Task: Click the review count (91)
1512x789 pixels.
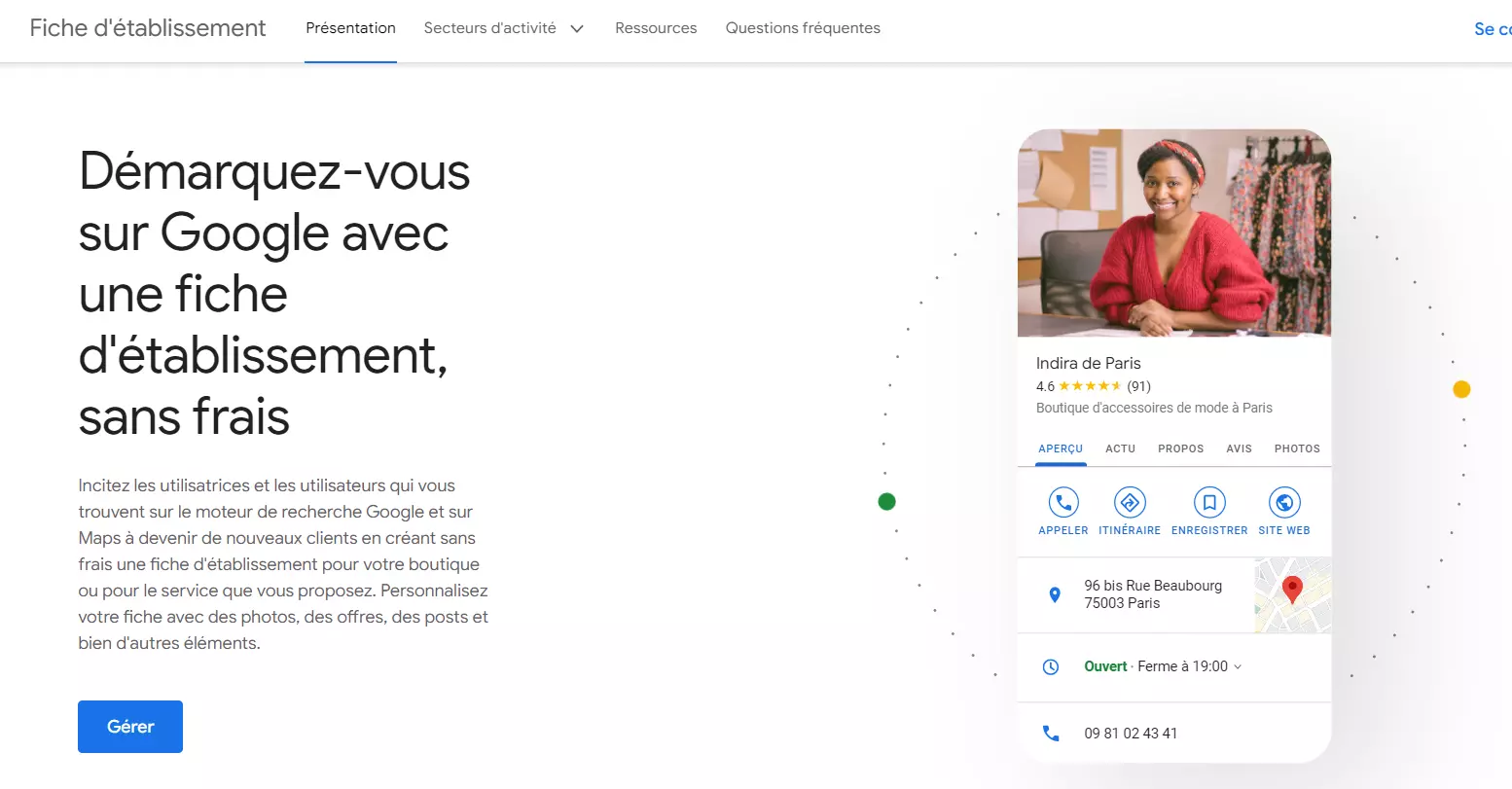Action: click(1139, 386)
